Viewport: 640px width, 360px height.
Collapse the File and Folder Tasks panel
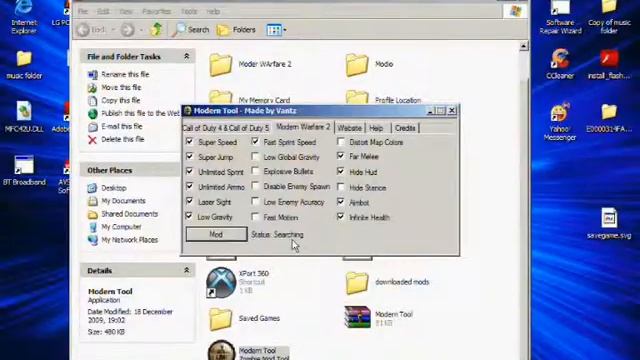pos(187,56)
